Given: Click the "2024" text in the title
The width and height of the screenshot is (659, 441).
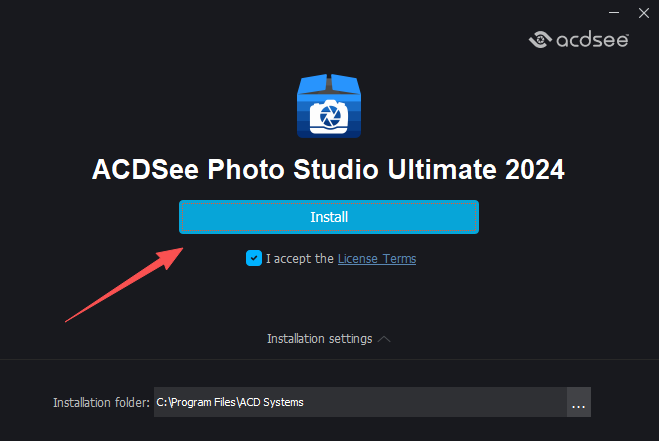Looking at the screenshot, I should pyautogui.click(x=533, y=168).
